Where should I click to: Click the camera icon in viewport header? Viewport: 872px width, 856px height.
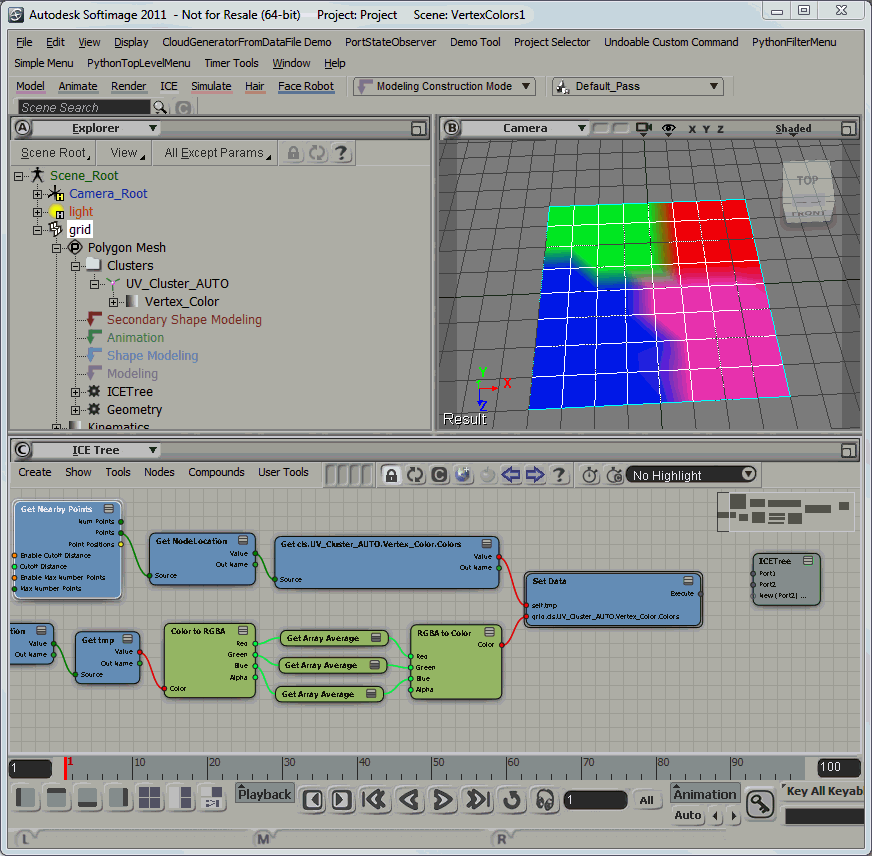[x=644, y=128]
